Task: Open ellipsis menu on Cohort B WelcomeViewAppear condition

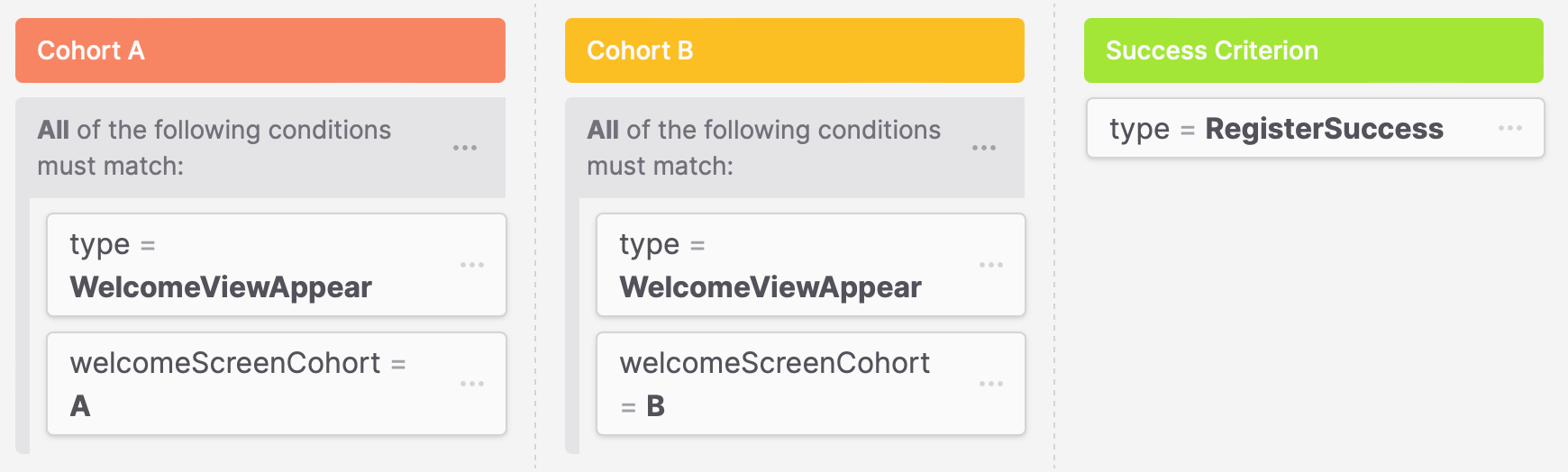Action: click(991, 265)
